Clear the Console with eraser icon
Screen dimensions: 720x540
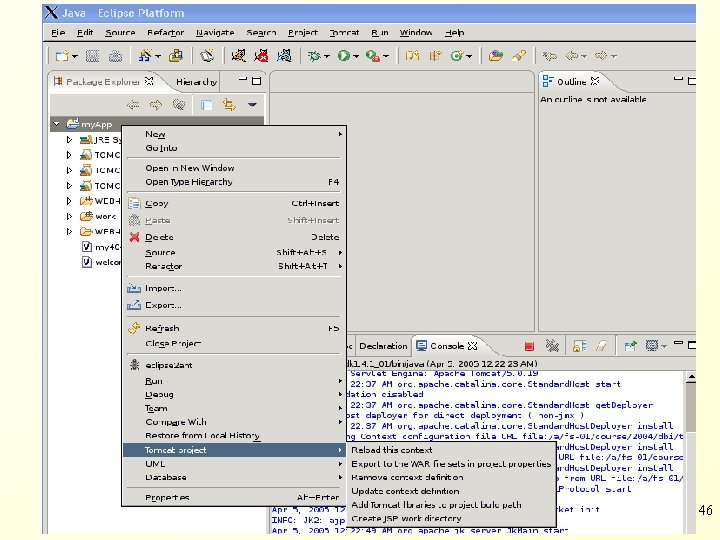point(602,346)
